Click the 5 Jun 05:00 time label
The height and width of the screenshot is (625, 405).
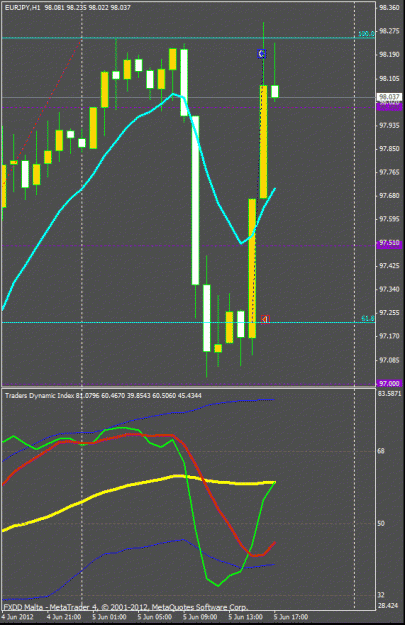pos(155,617)
